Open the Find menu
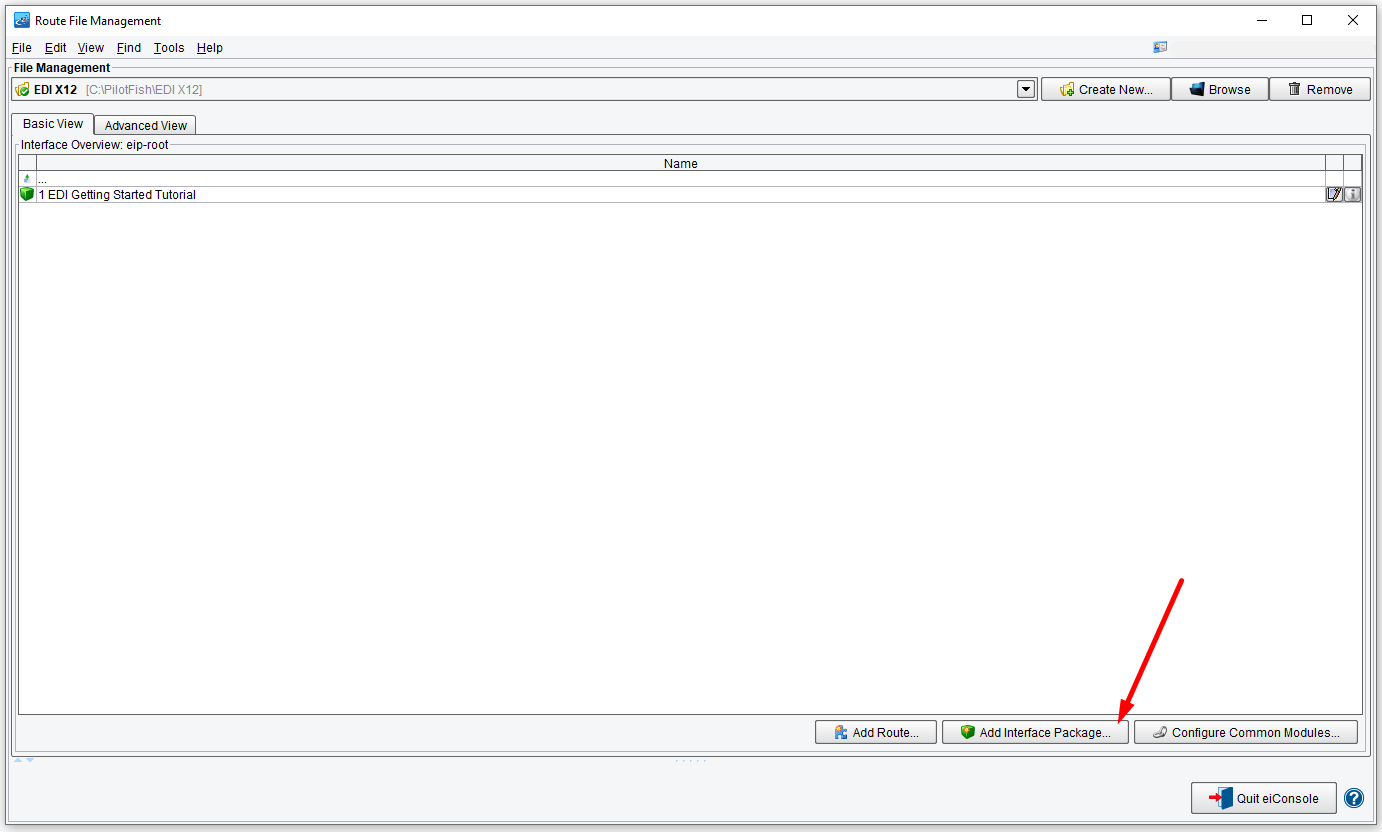This screenshot has width=1382, height=832. pos(129,48)
